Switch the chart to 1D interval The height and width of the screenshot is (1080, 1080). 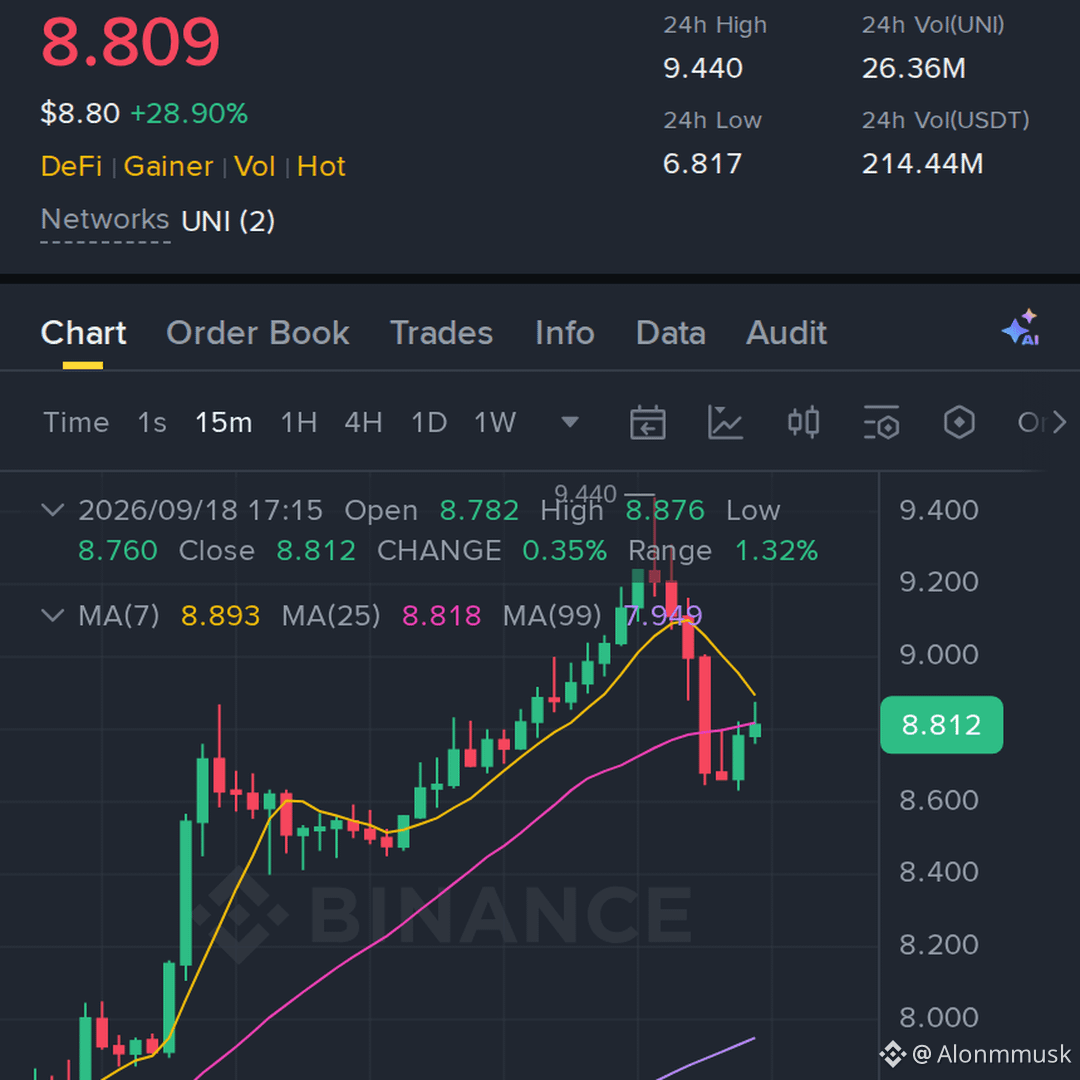[429, 422]
